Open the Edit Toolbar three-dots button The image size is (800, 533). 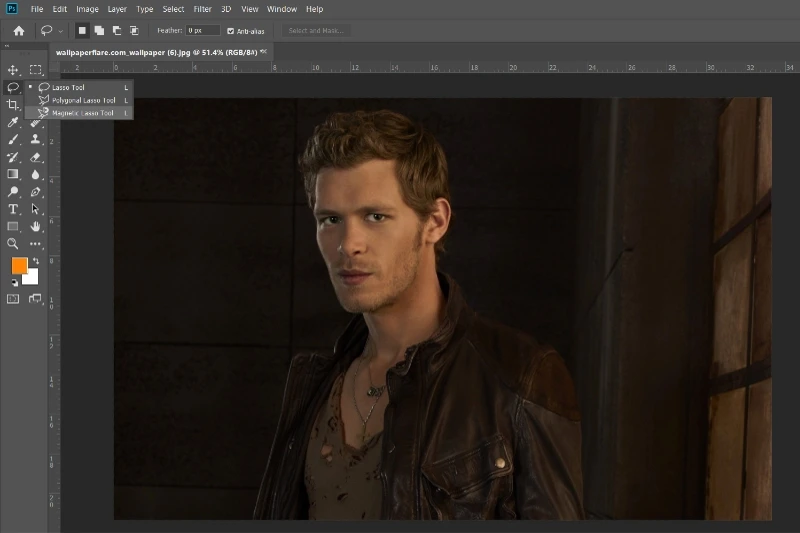pyautogui.click(x=35, y=244)
